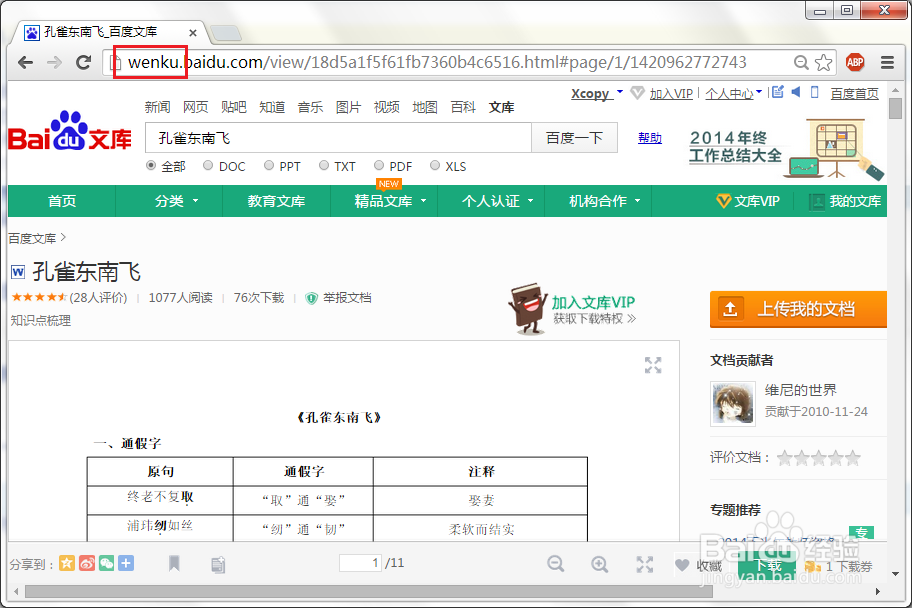Click the zoom magnifier in address bar
The width and height of the screenshot is (912, 608).
(801, 62)
